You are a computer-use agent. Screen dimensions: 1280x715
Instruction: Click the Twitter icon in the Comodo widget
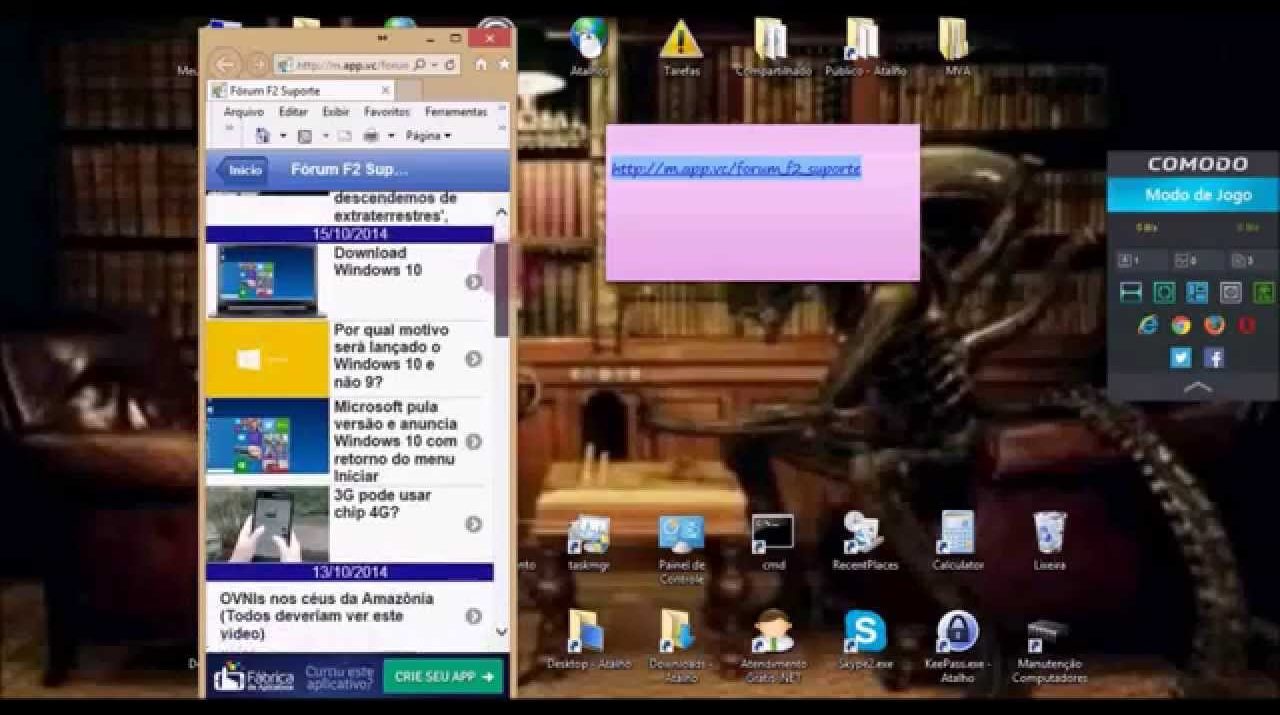tap(1181, 358)
